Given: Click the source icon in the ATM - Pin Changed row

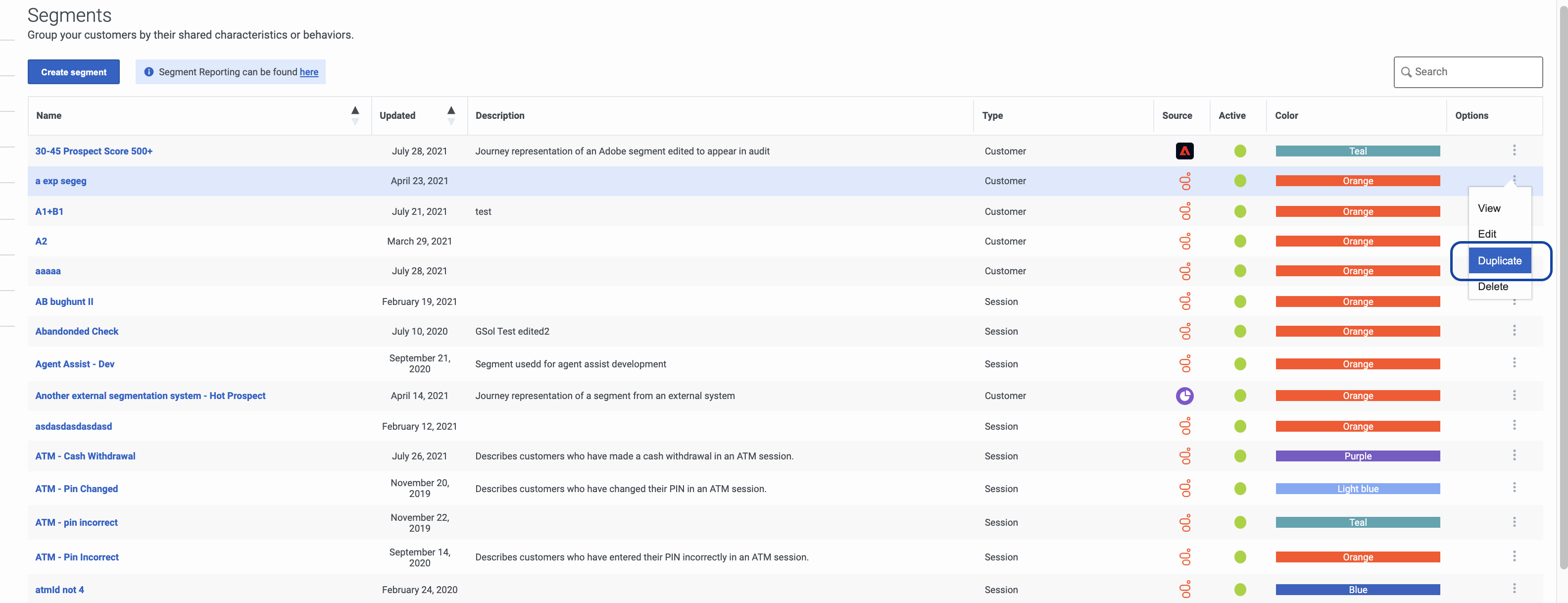Looking at the screenshot, I should click(1184, 489).
